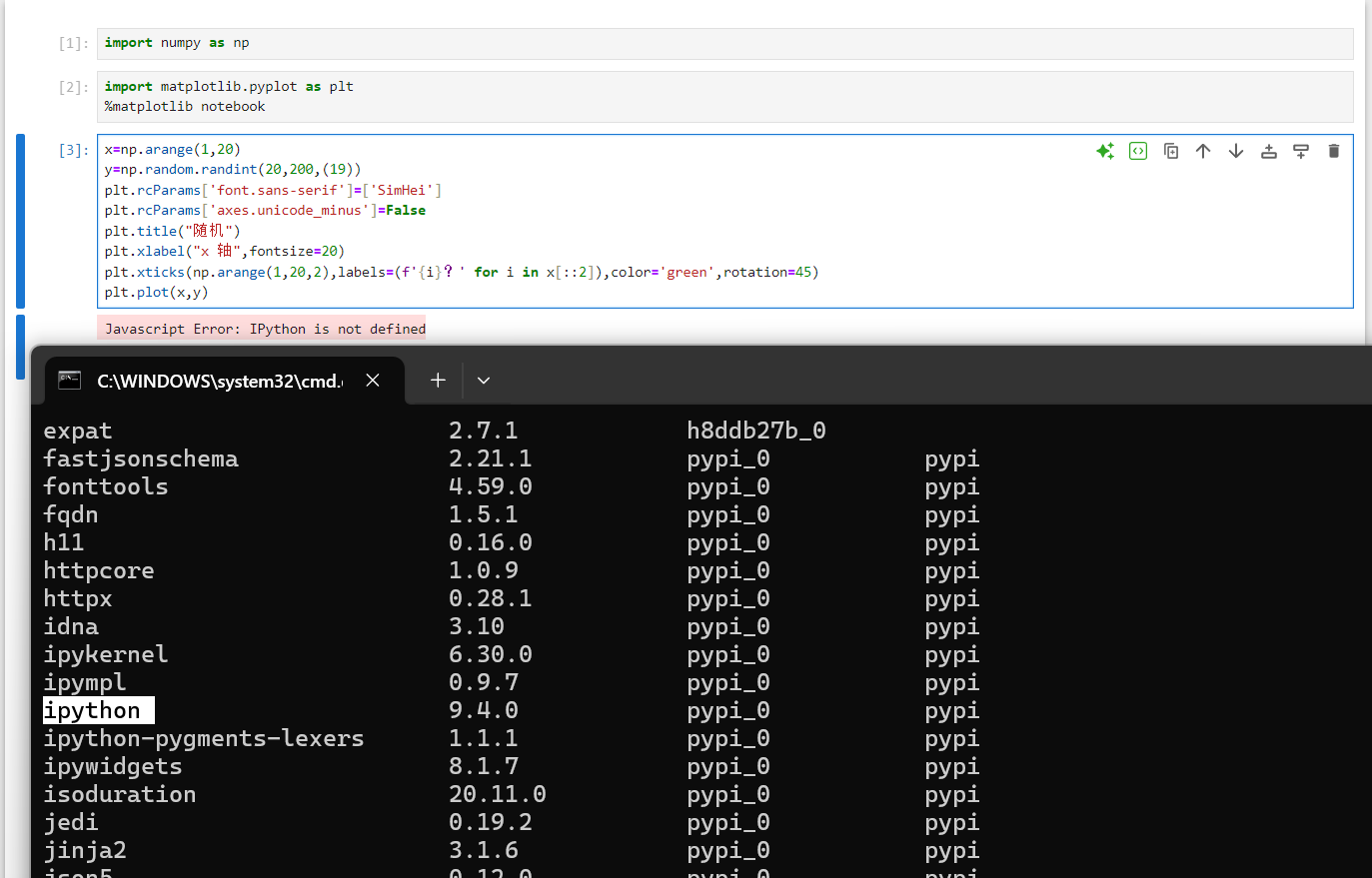The height and width of the screenshot is (878, 1372).
Task: Click version 0.9.7 for ipympl
Action: (484, 682)
